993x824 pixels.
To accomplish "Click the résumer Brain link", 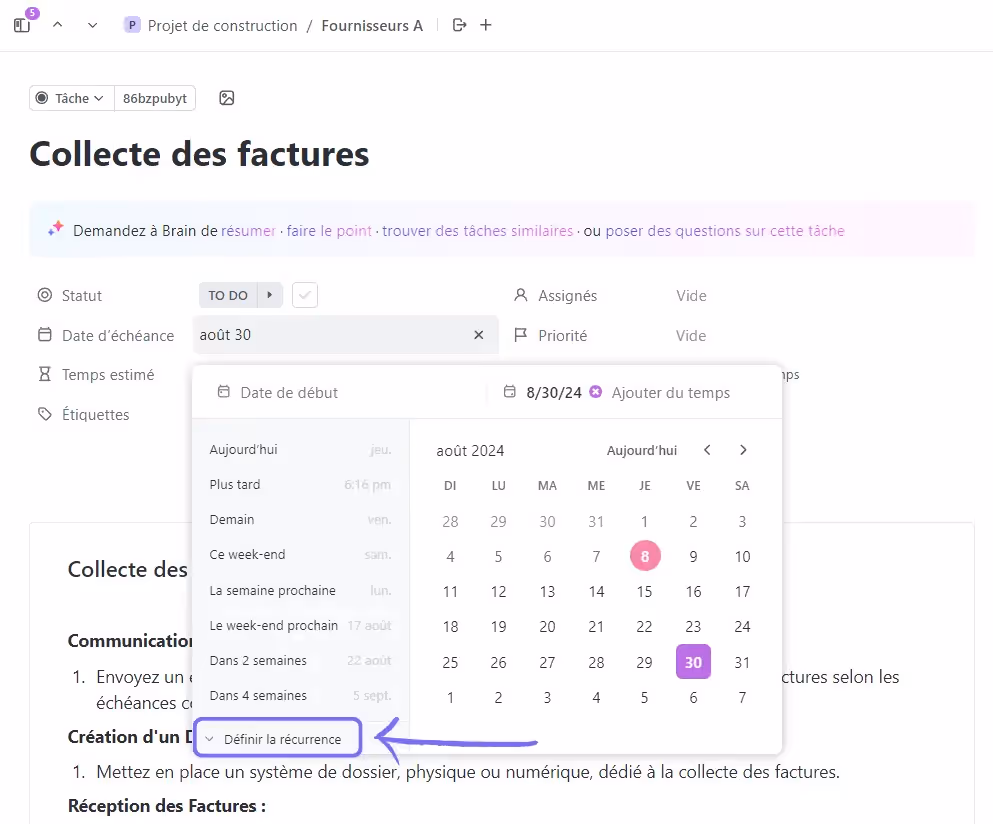I will (248, 231).
